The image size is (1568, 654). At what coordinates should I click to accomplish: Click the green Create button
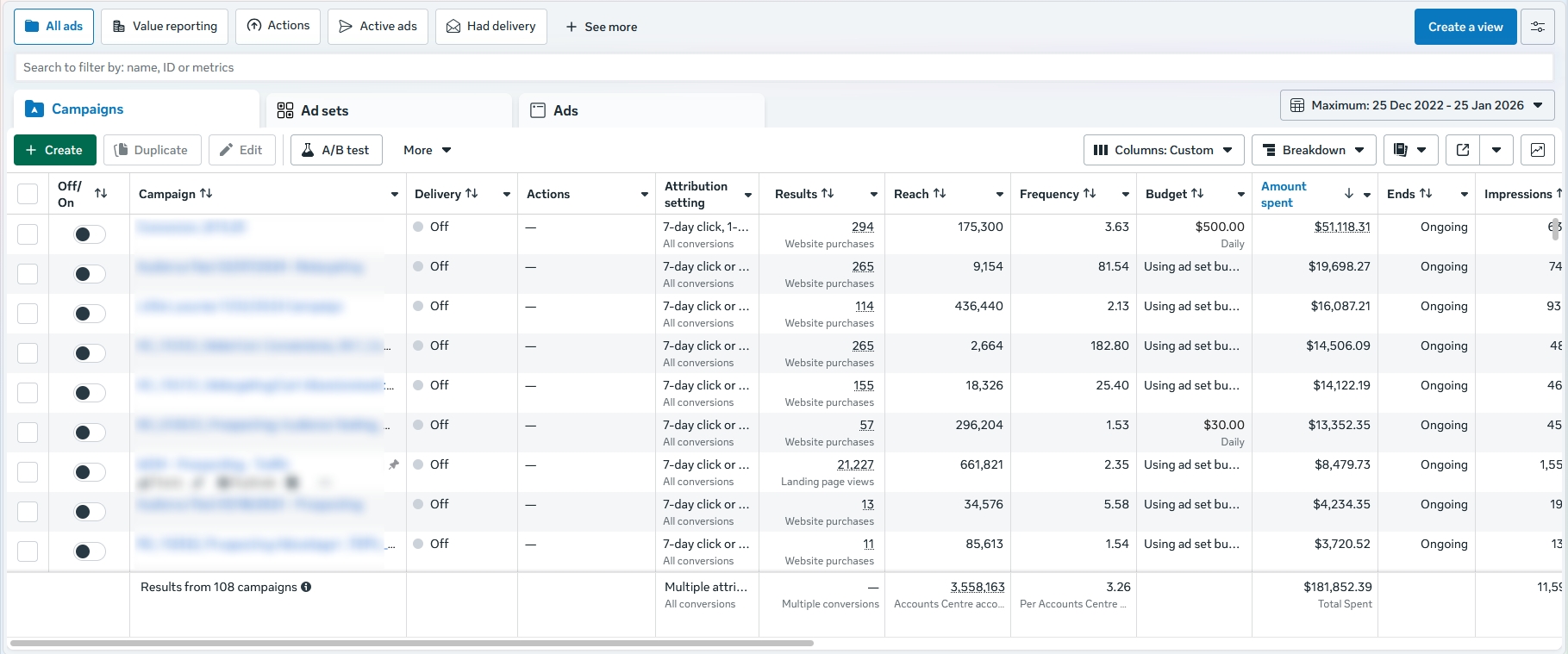54,150
